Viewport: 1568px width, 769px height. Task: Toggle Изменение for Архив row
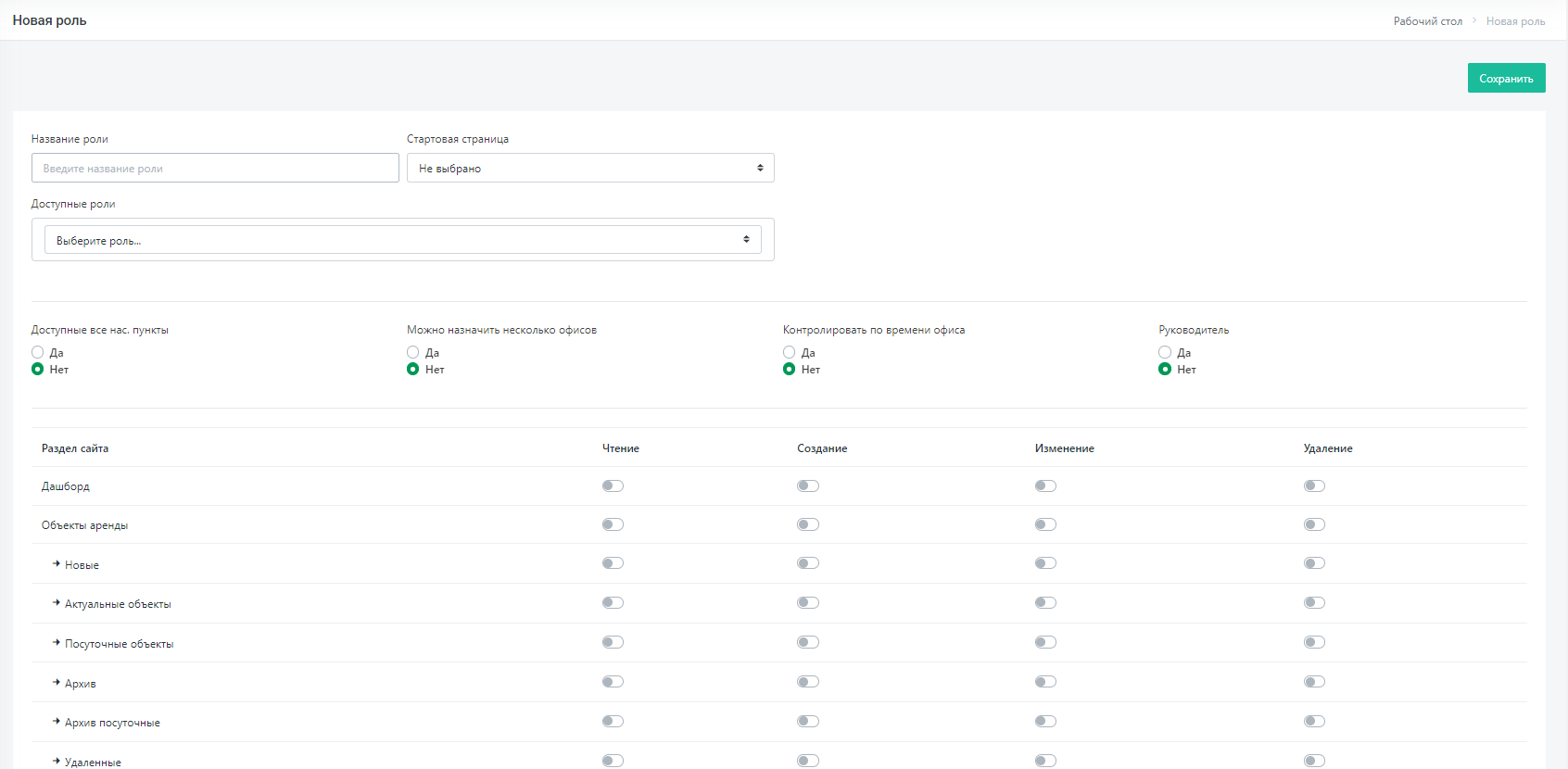(1045, 682)
